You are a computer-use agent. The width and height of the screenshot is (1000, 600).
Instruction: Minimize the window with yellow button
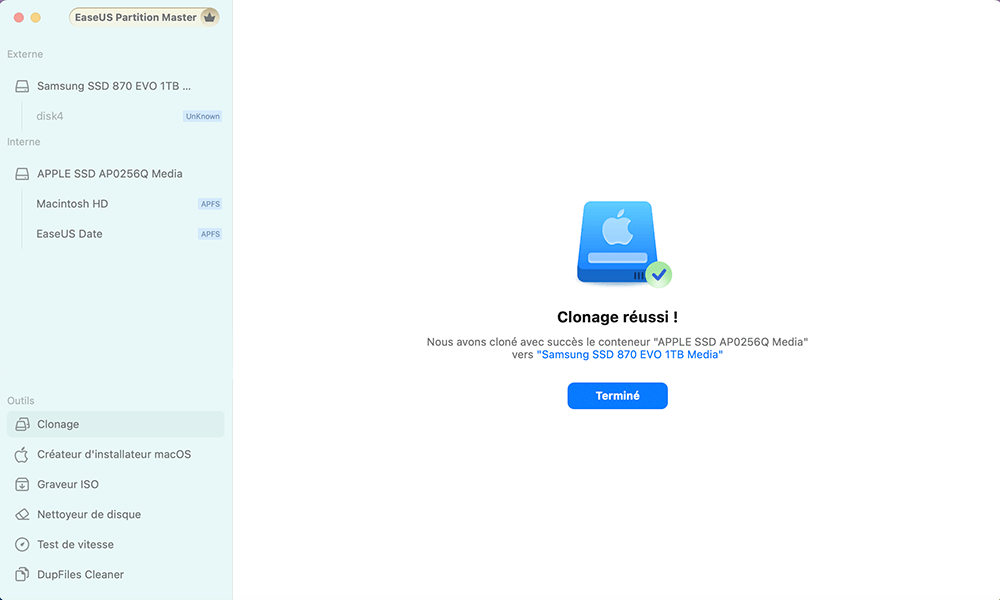click(x=36, y=18)
